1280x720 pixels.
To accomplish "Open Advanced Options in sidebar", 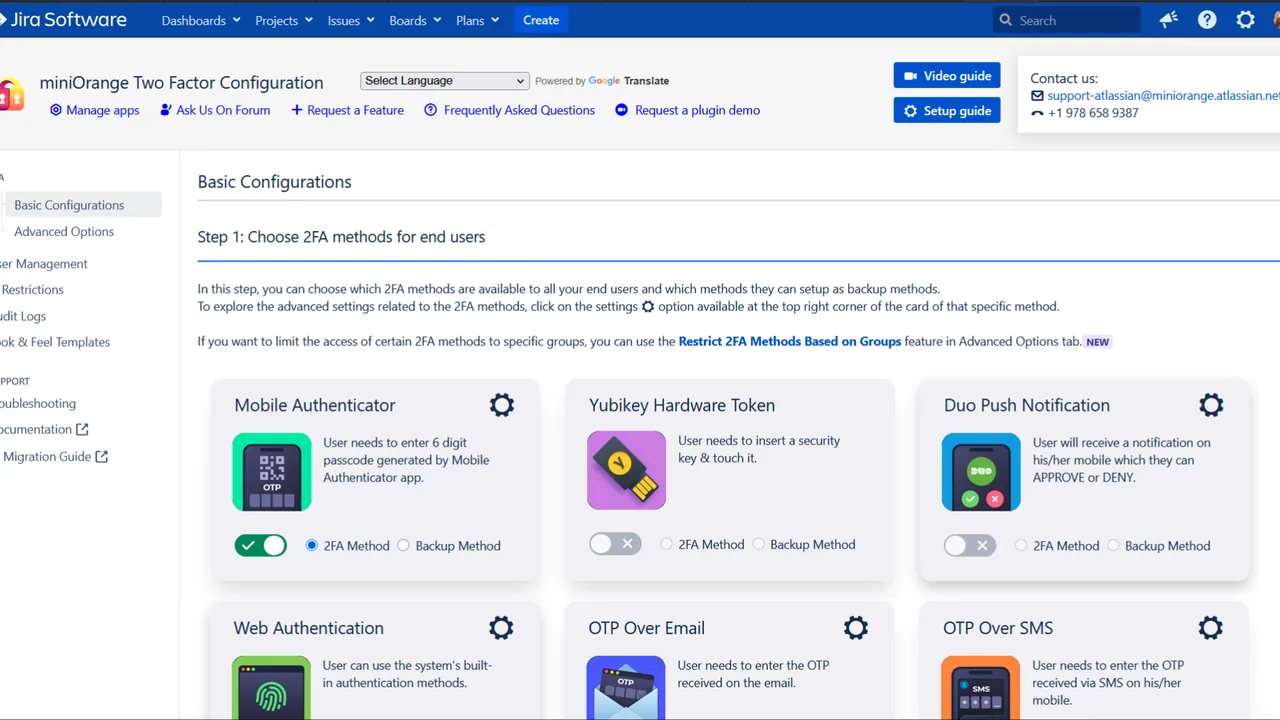I will 64,232.
